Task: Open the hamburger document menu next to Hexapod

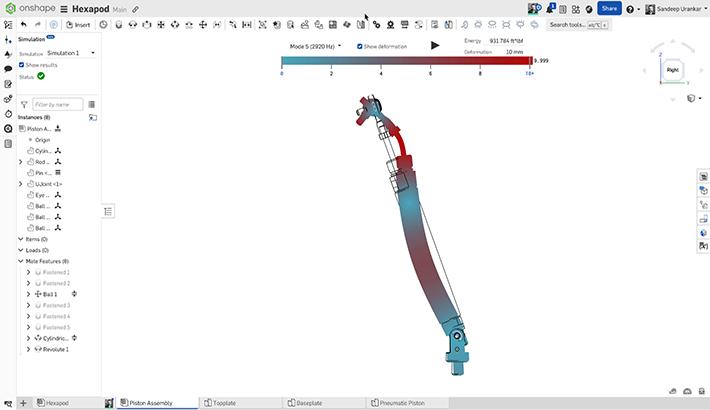Action: 64,9
